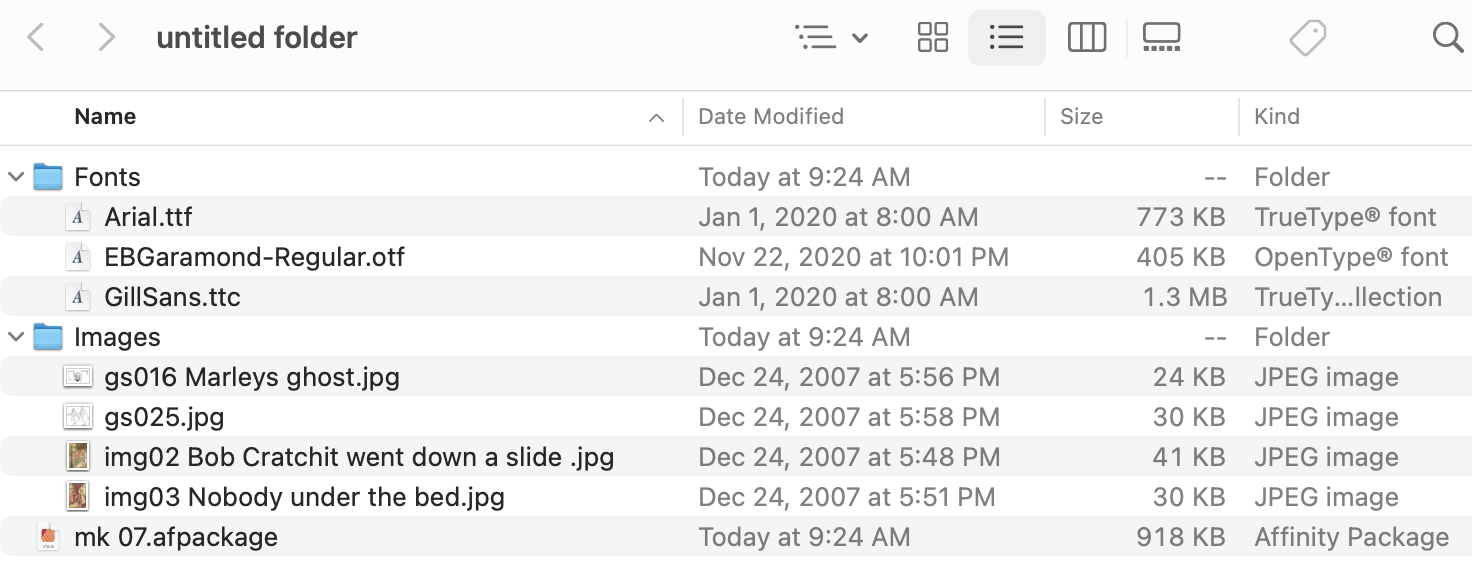This screenshot has height=570, width=1472.
Task: Click date Dec 24, 2007 at 5:56 PM
Action: [849, 377]
